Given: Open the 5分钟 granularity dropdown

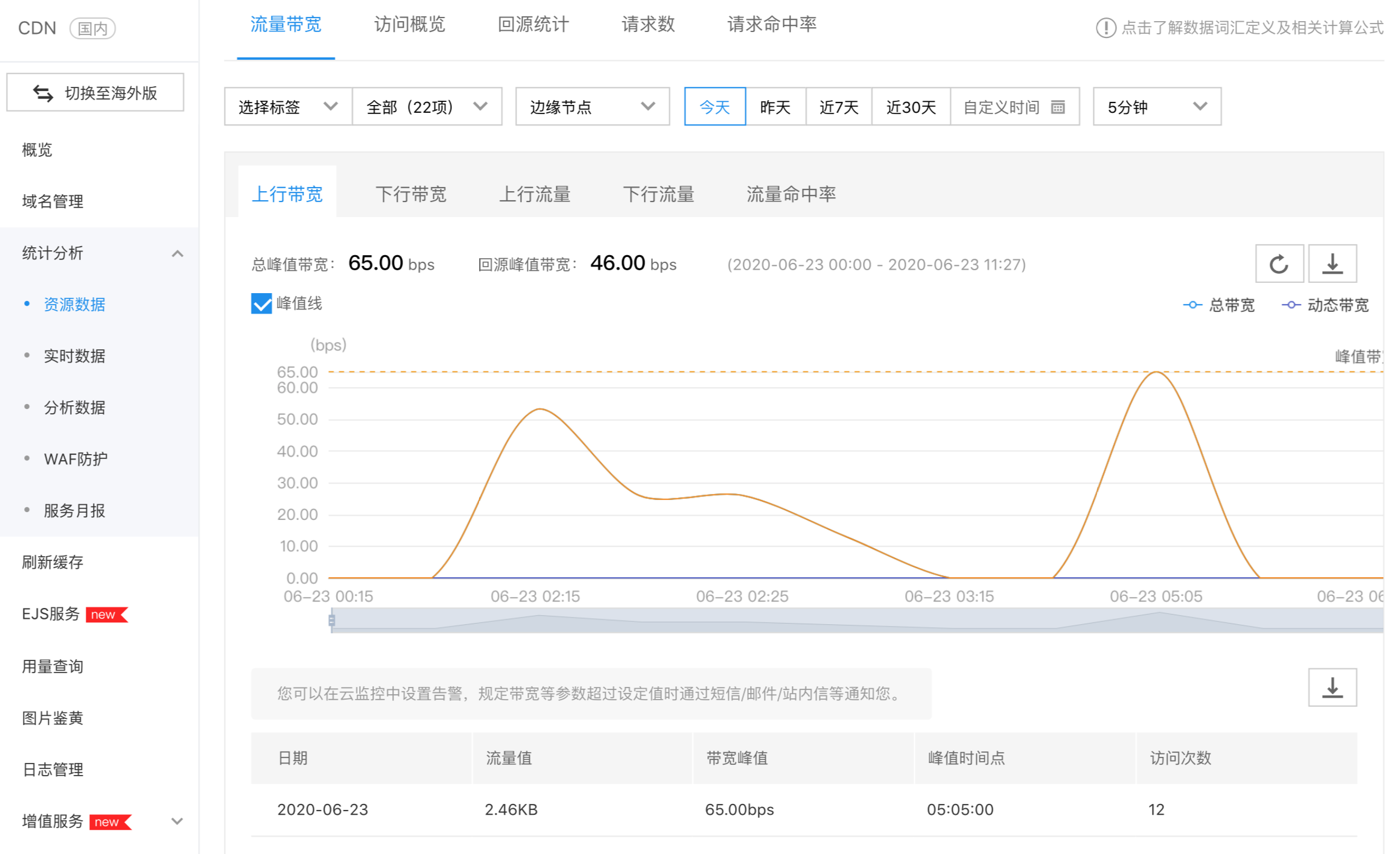Looking at the screenshot, I should pos(1156,107).
